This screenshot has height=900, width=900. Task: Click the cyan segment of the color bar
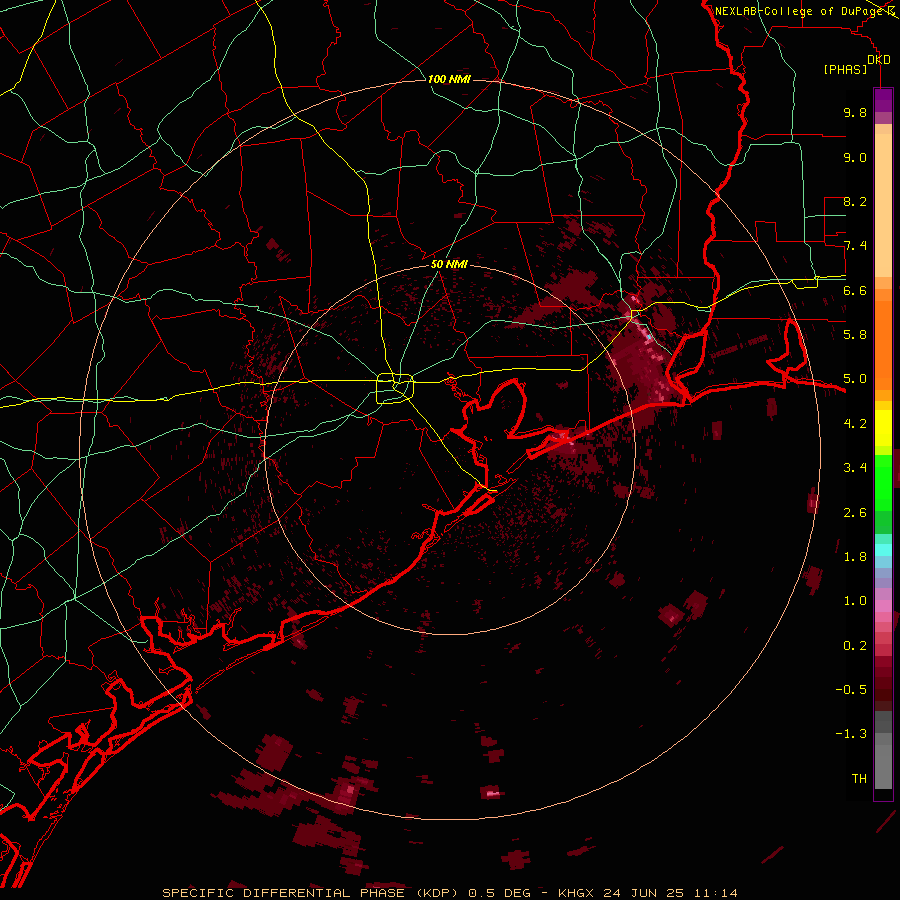[883, 549]
